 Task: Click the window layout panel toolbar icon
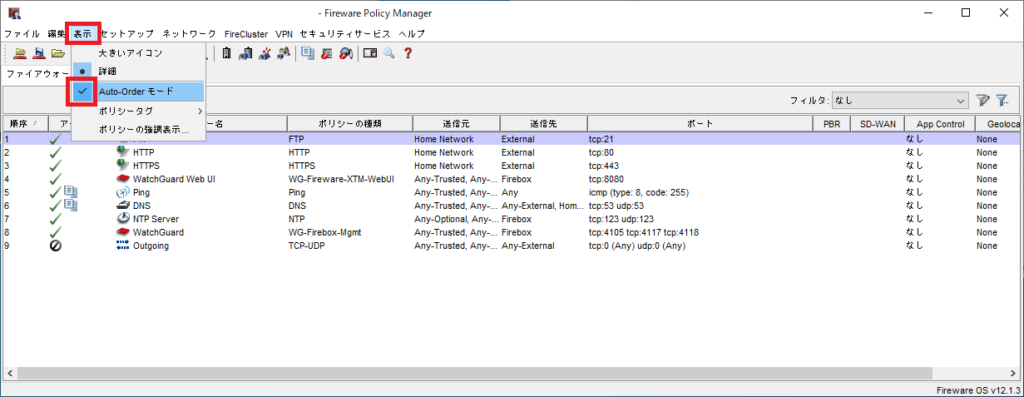point(370,54)
